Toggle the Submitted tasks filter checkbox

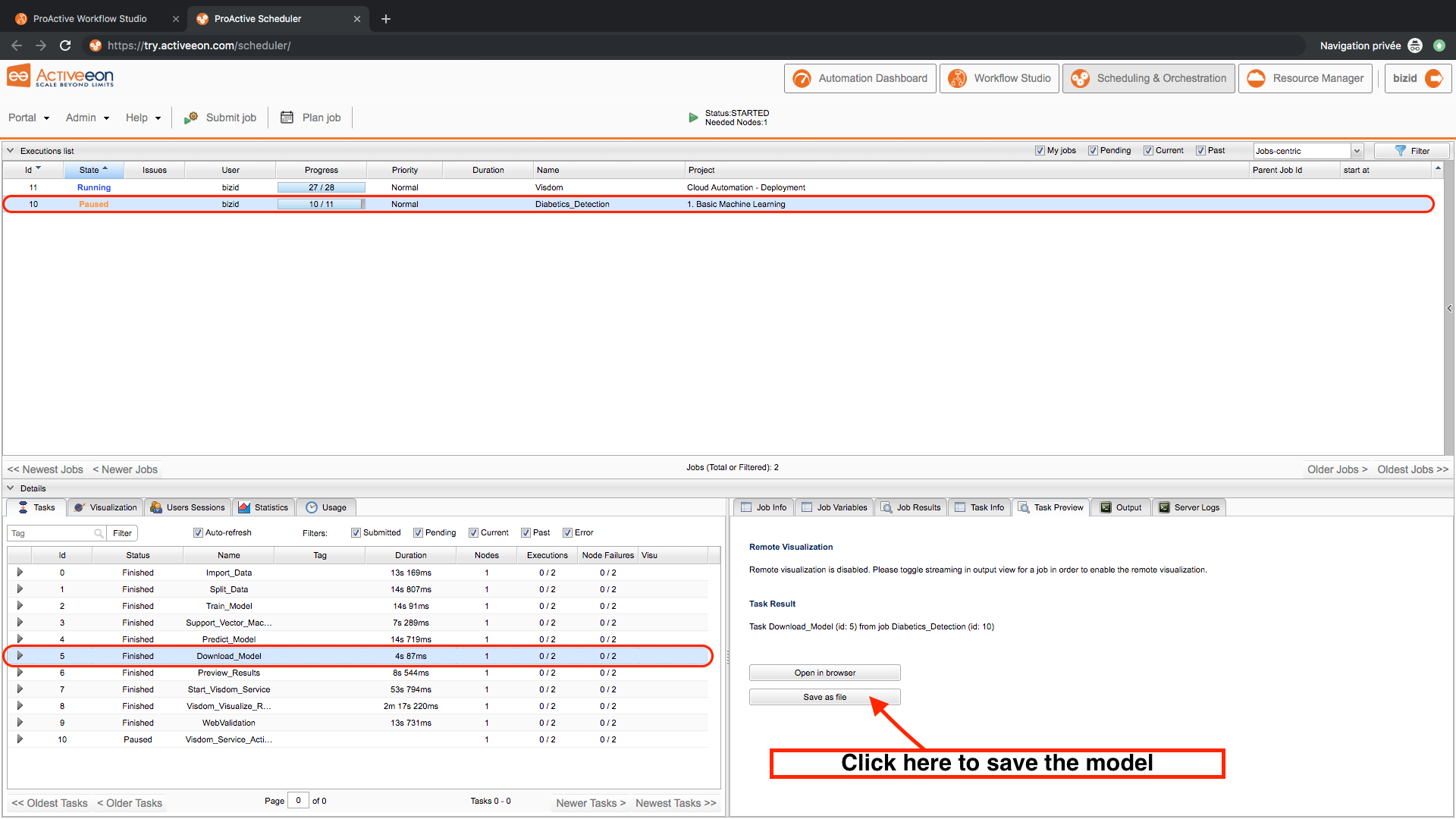[x=356, y=532]
